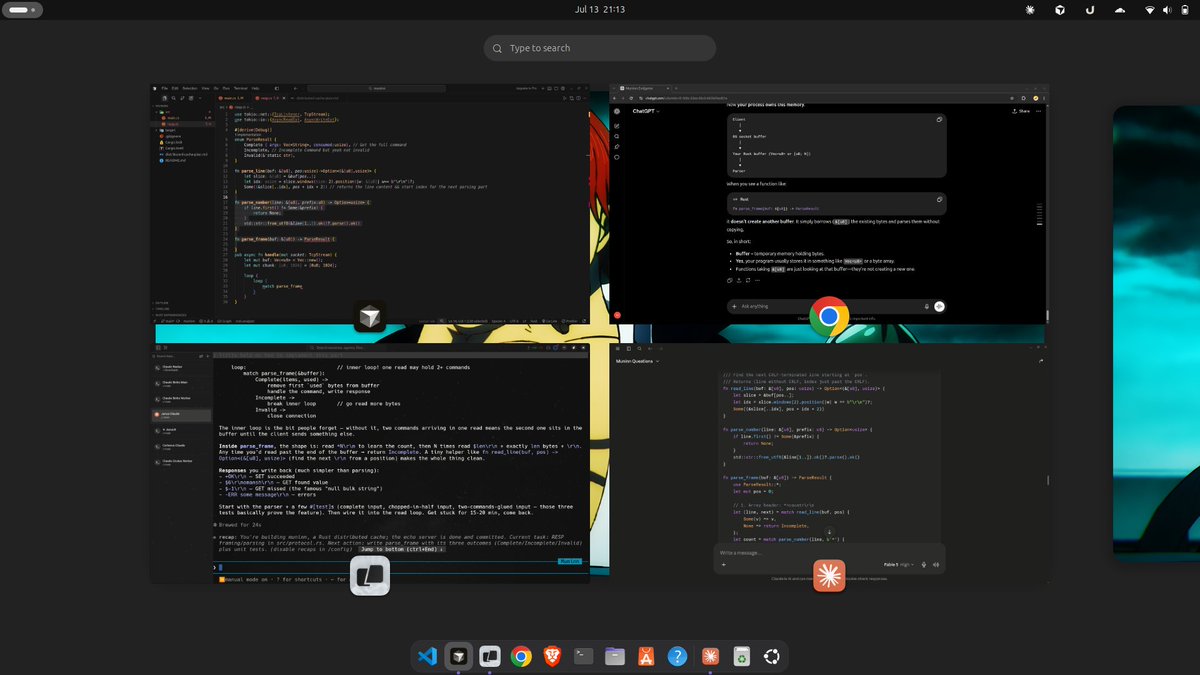The image size is (1200, 675).
Task: Launch Google Chrome from the dock
Action: (521, 657)
